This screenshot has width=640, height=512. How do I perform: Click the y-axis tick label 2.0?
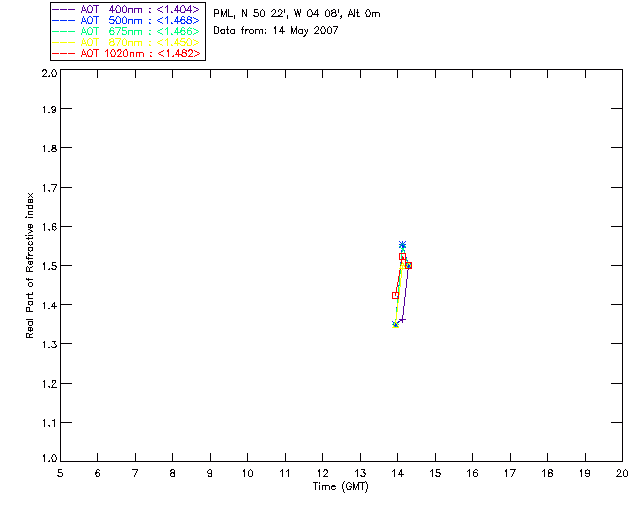[50, 74]
